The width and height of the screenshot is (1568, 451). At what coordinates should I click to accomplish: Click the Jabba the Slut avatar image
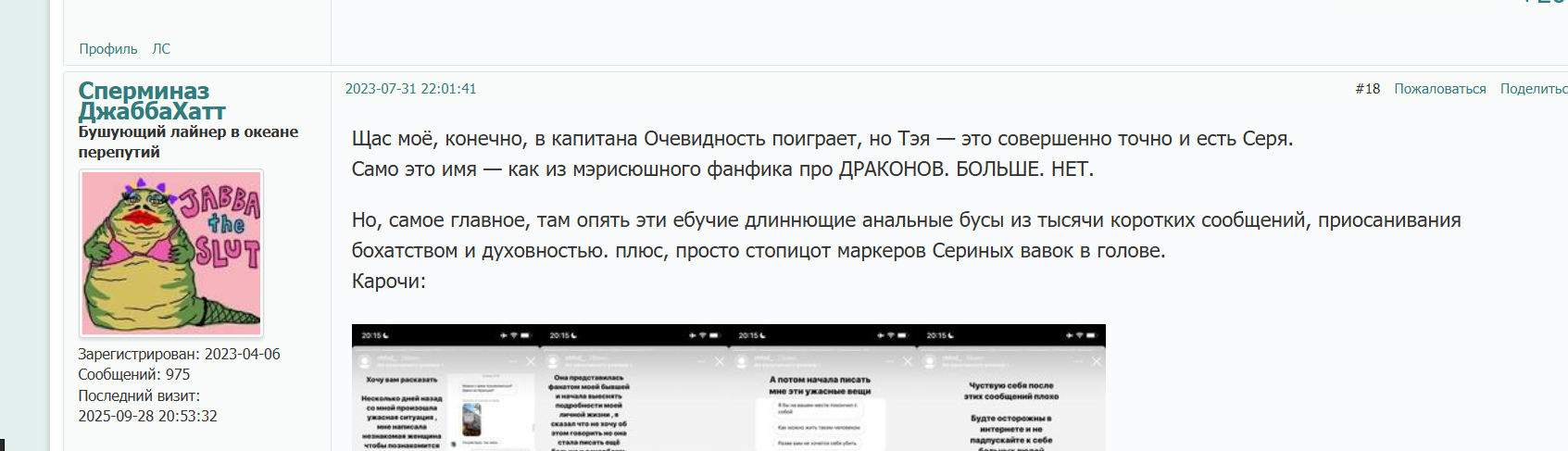(x=171, y=253)
